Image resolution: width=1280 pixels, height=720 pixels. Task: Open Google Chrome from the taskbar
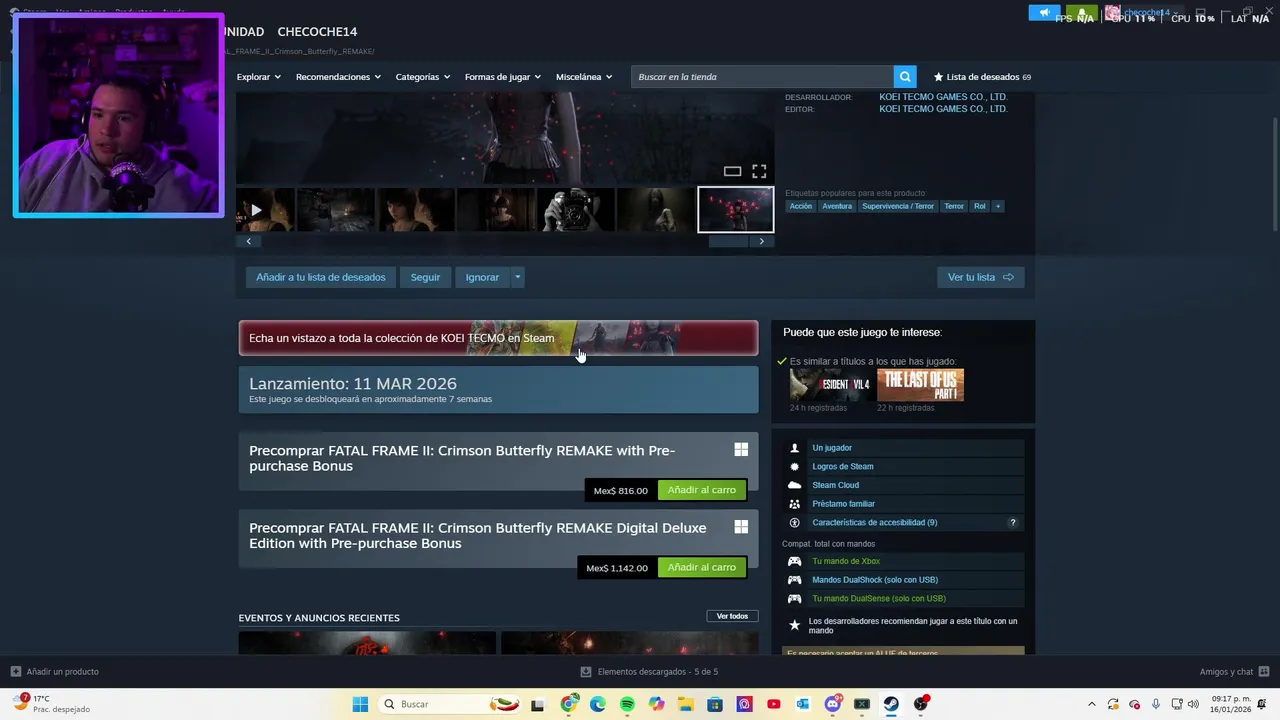(569, 704)
